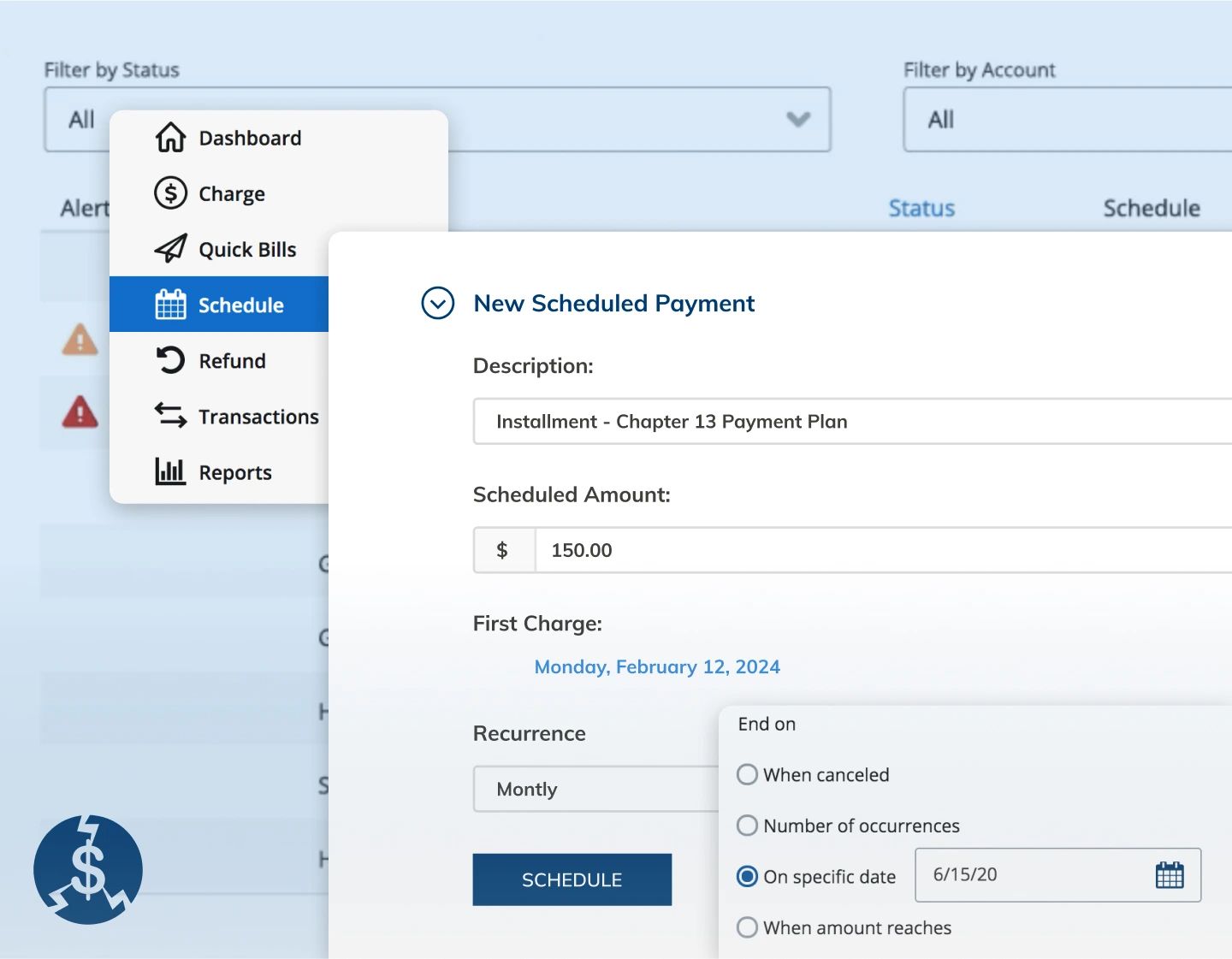Click the Monday, February 12, 2024 date link
Image resolution: width=1232 pixels, height=959 pixels.
coord(657,666)
